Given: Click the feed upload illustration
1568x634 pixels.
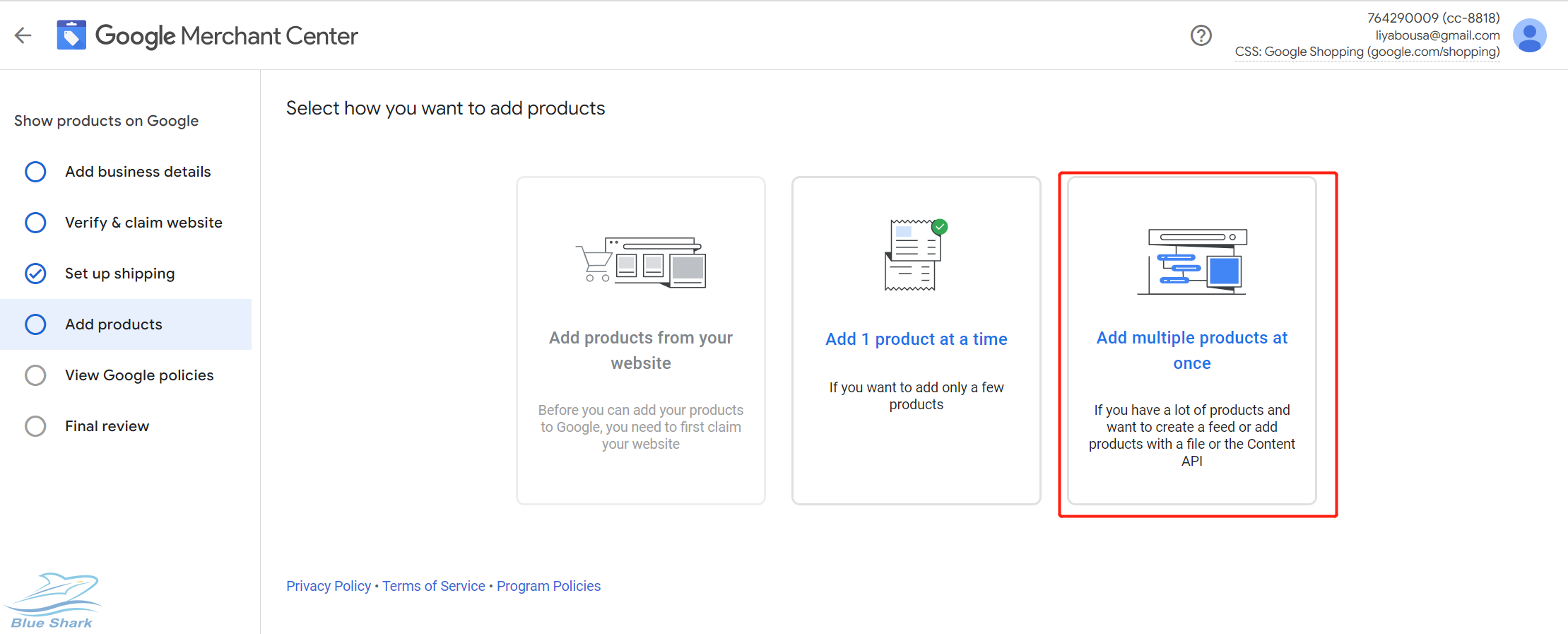Looking at the screenshot, I should click(x=1191, y=262).
